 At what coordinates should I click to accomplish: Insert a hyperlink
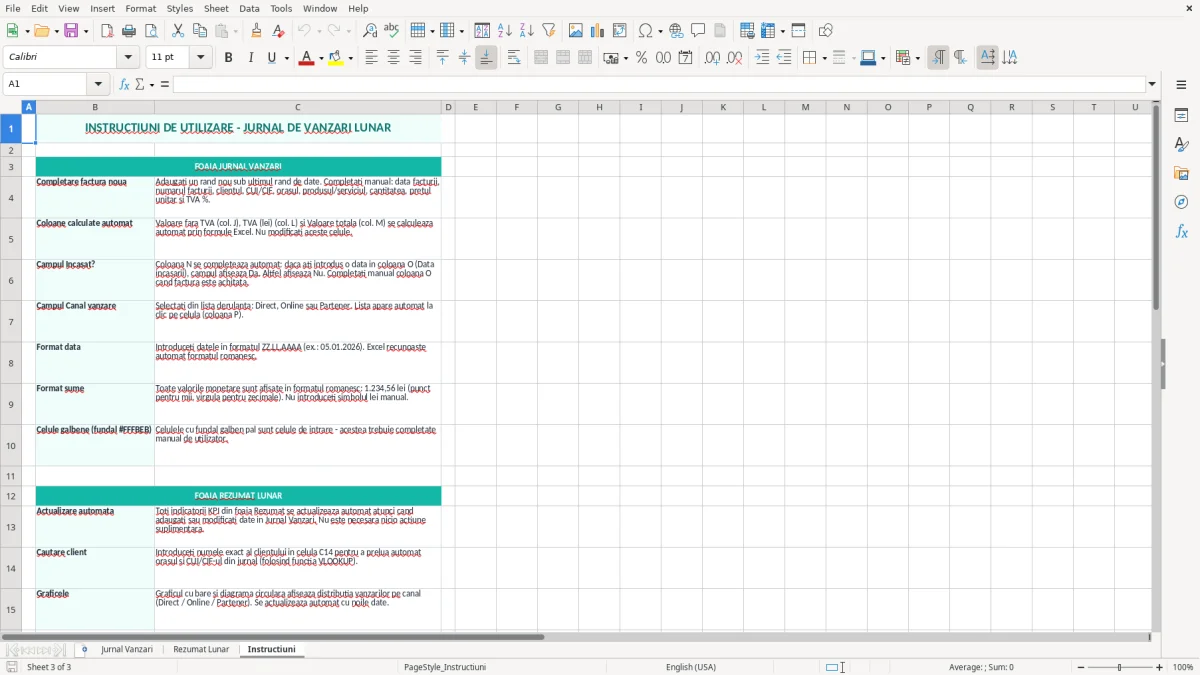click(x=676, y=31)
